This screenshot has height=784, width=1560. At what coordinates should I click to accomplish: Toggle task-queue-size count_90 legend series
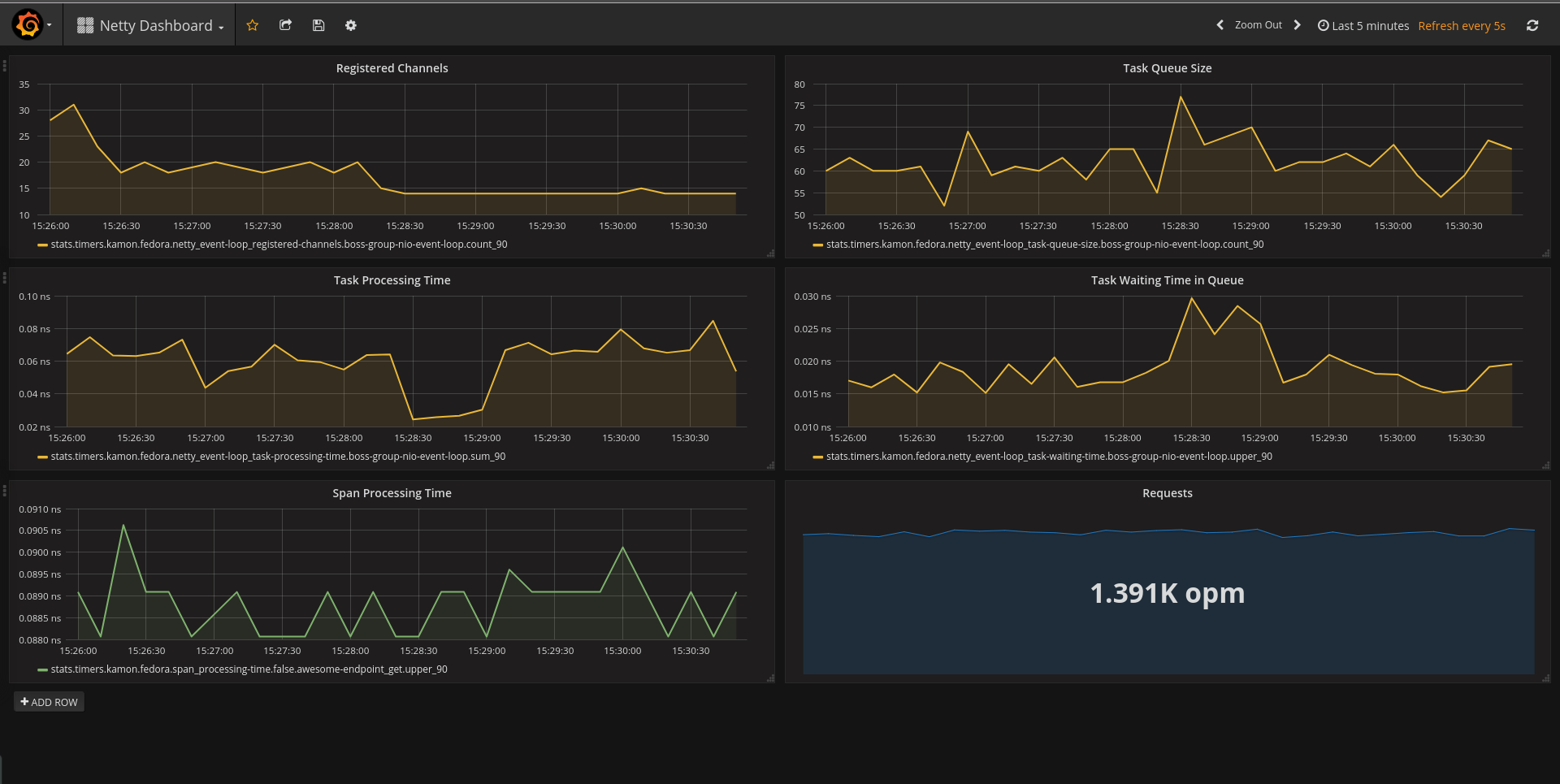1045,245
